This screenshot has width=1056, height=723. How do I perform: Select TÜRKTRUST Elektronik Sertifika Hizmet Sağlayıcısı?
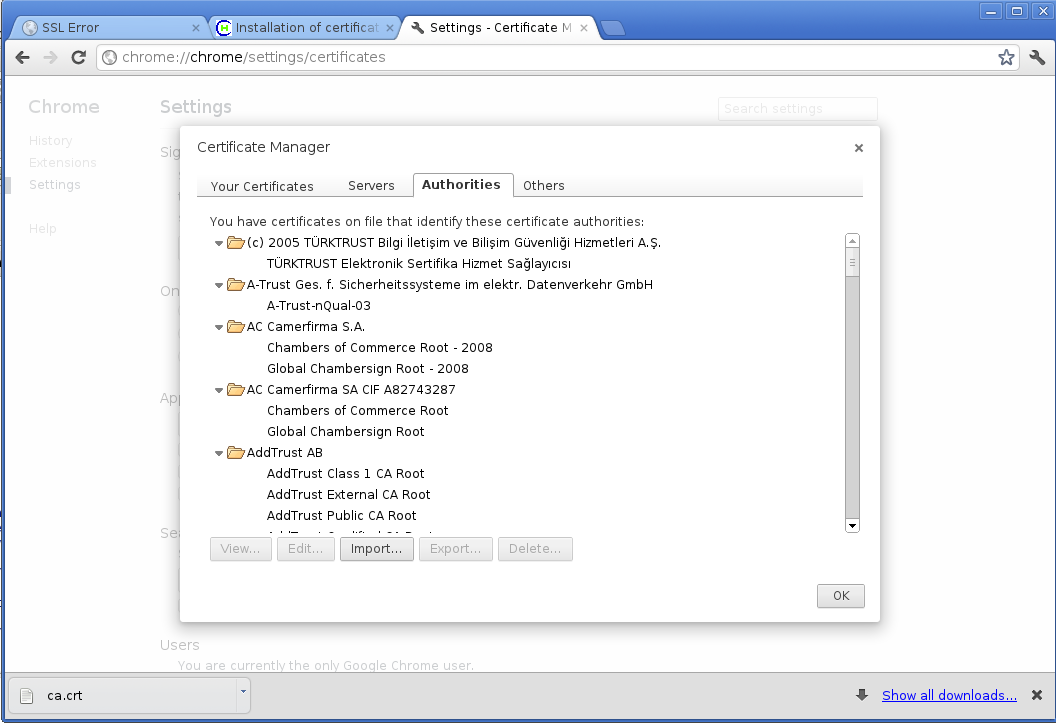[419, 263]
